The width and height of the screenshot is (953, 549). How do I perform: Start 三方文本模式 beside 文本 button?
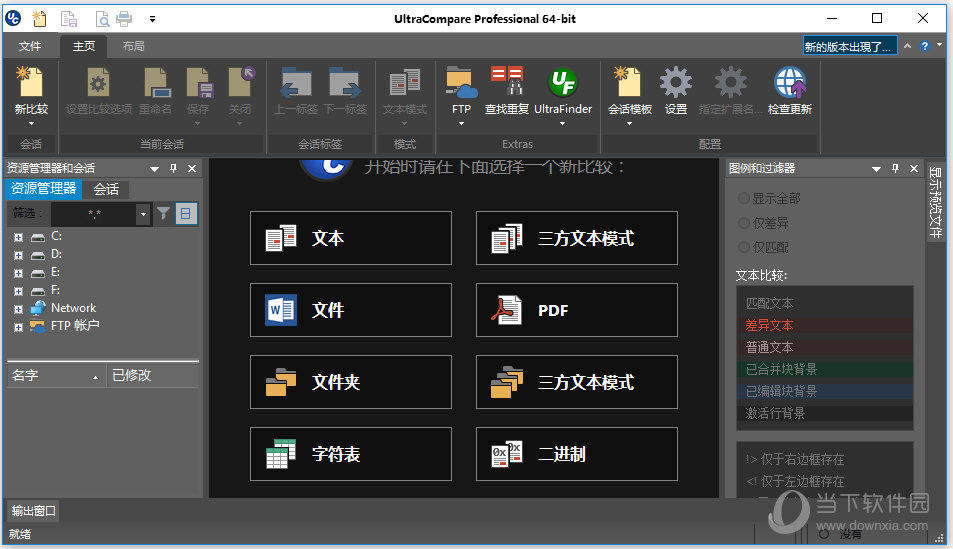point(577,238)
